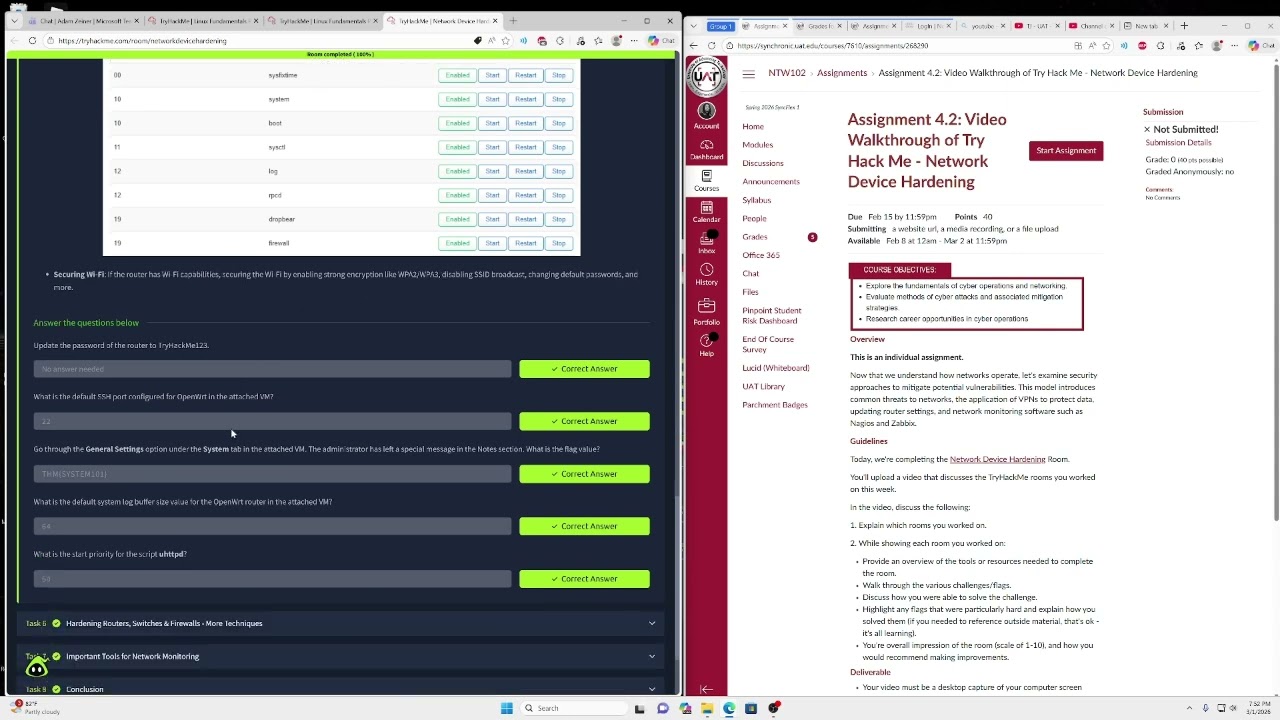Expand the Conclusion task
The image size is (1280, 720).
click(x=340, y=688)
